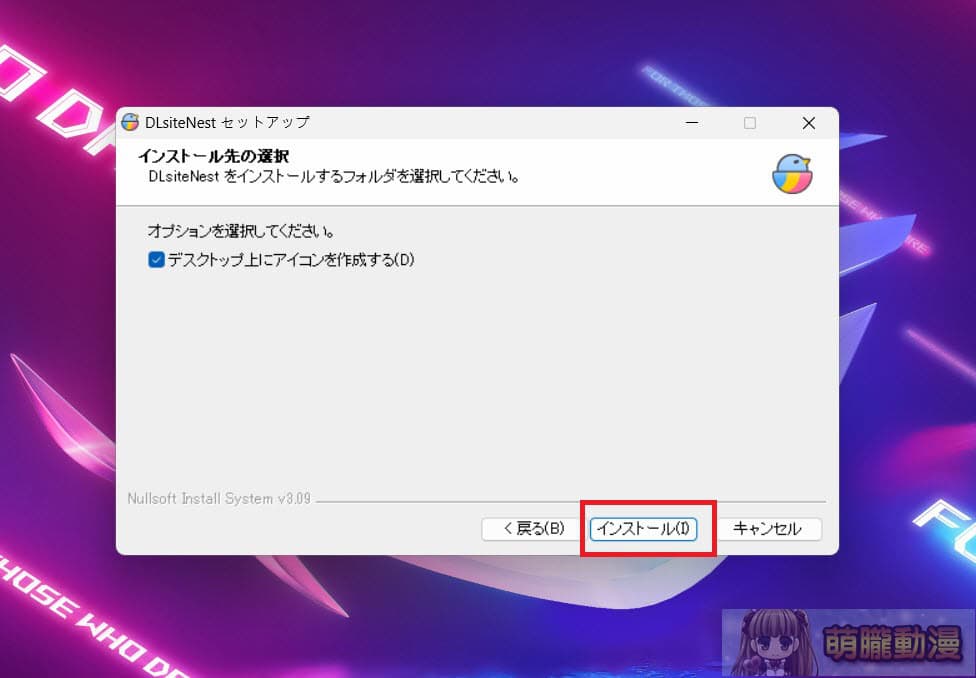The width and height of the screenshot is (976, 678).
Task: Click the DLsiteNest セットアップ title bar text
Action: [x=228, y=122]
